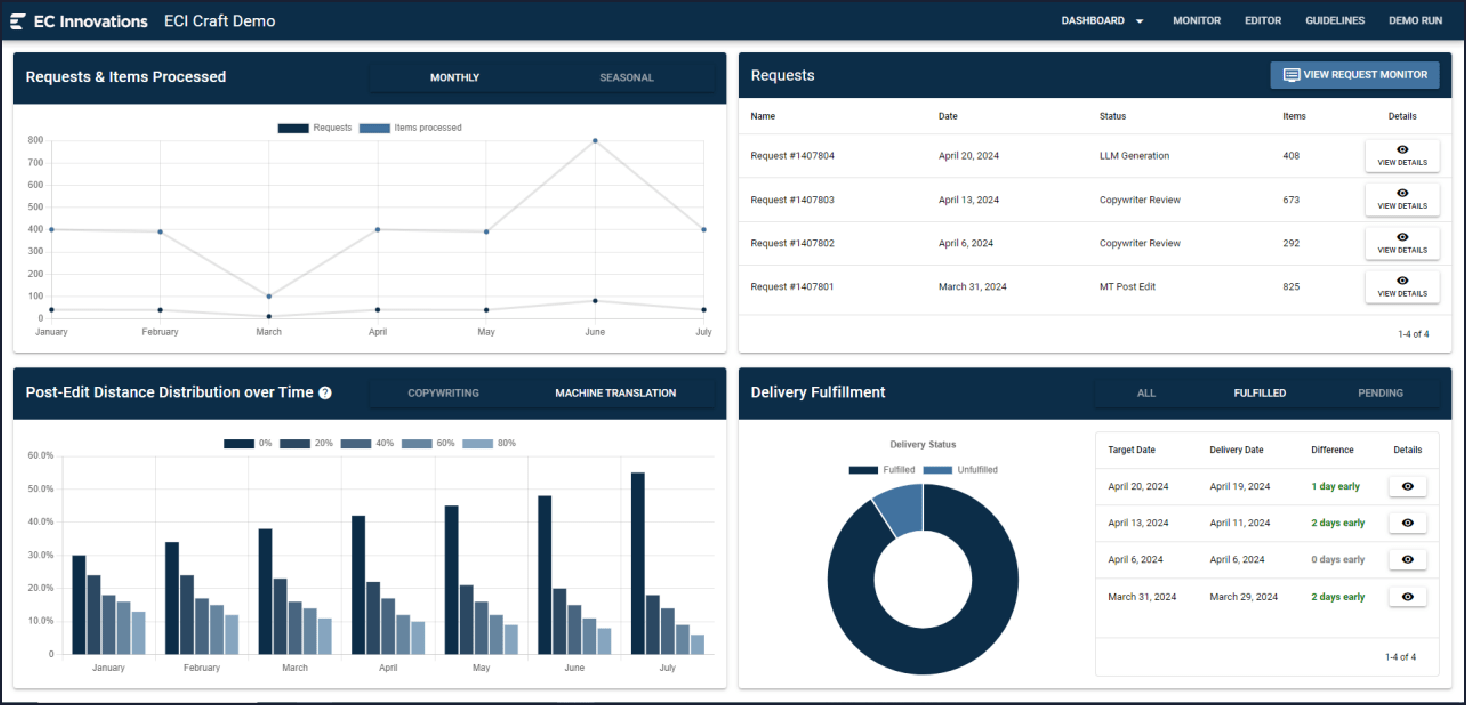
Task: Click the EC Innovations logo icon
Action: [17, 21]
